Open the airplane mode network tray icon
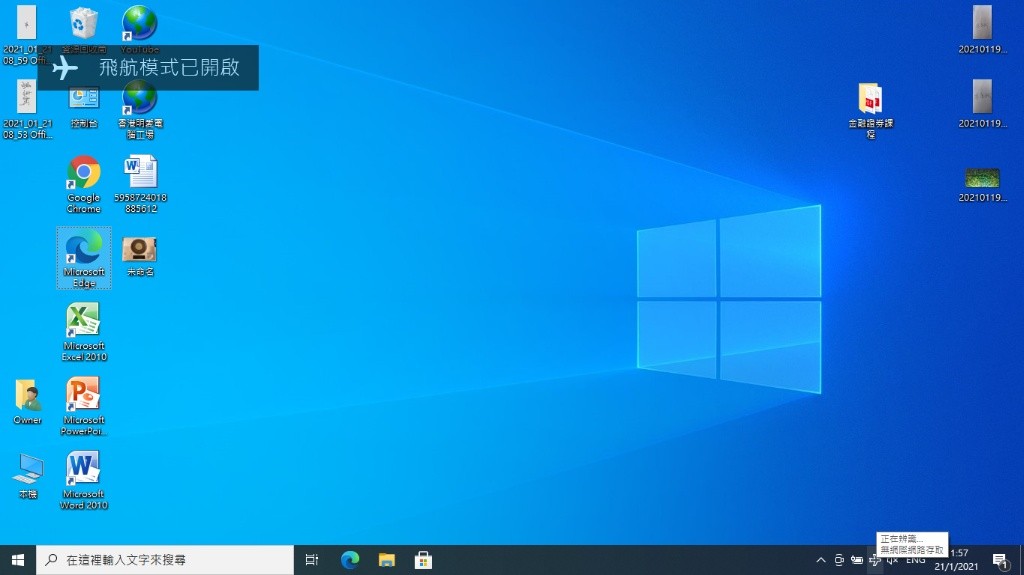The height and width of the screenshot is (575, 1024). 874,560
